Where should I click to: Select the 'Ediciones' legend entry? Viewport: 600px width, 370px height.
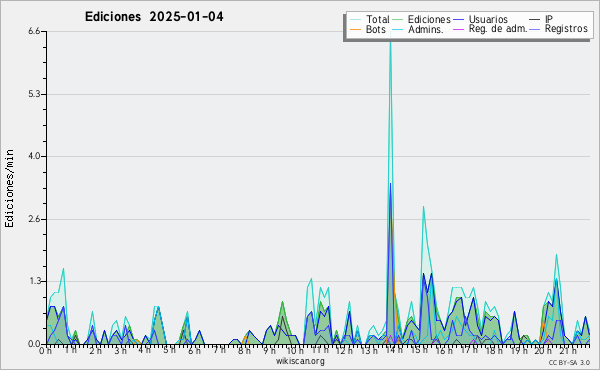click(422, 19)
